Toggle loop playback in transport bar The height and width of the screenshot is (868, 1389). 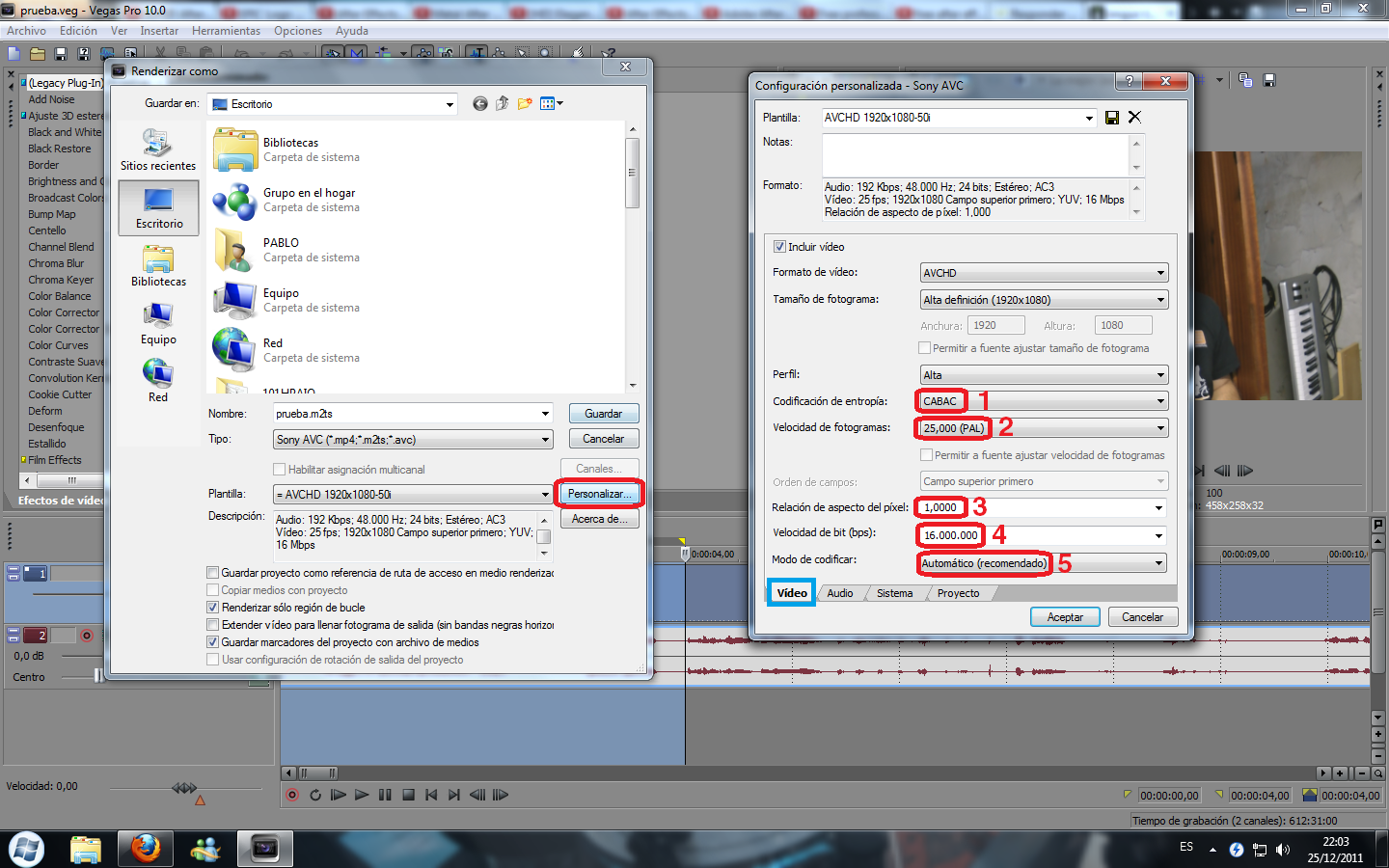click(315, 795)
